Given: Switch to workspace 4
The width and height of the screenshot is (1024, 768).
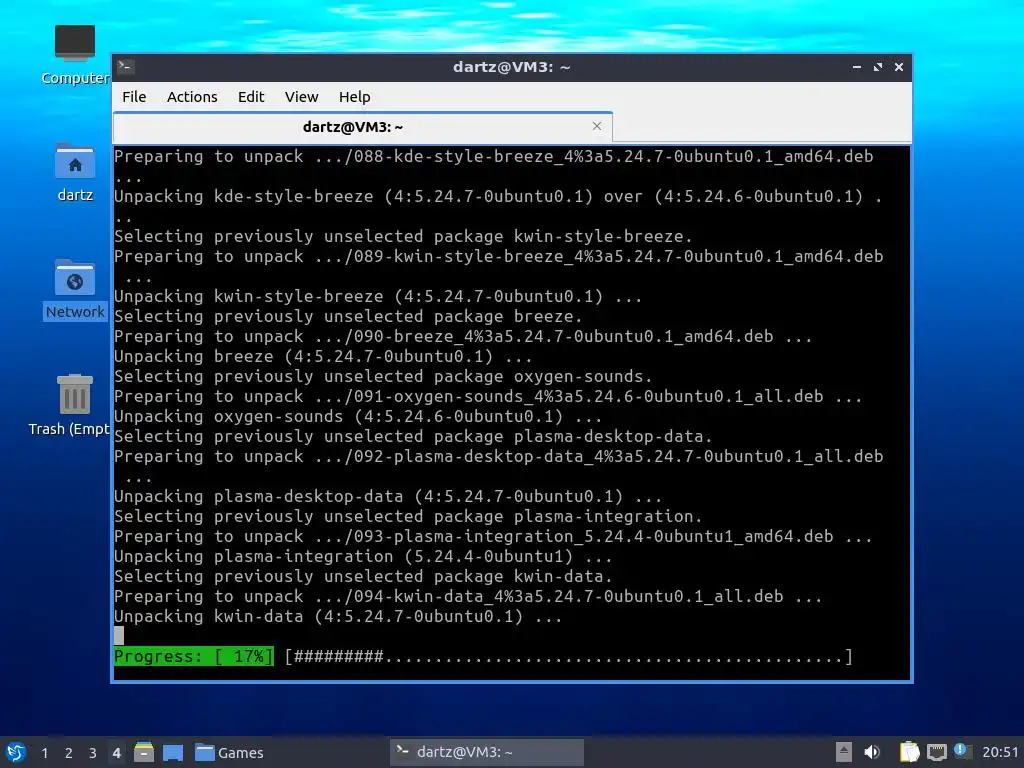Looking at the screenshot, I should (x=116, y=753).
